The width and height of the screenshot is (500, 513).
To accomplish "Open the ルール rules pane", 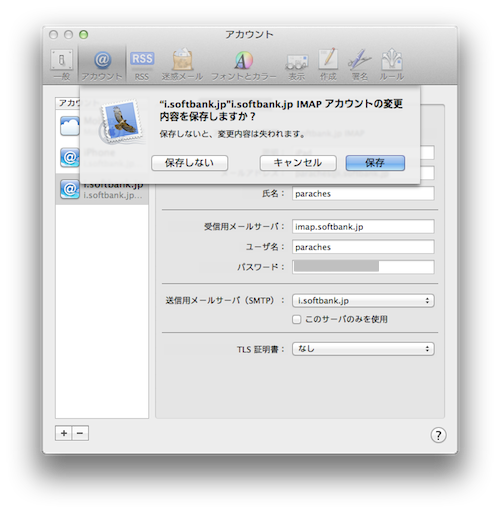I will (391, 65).
